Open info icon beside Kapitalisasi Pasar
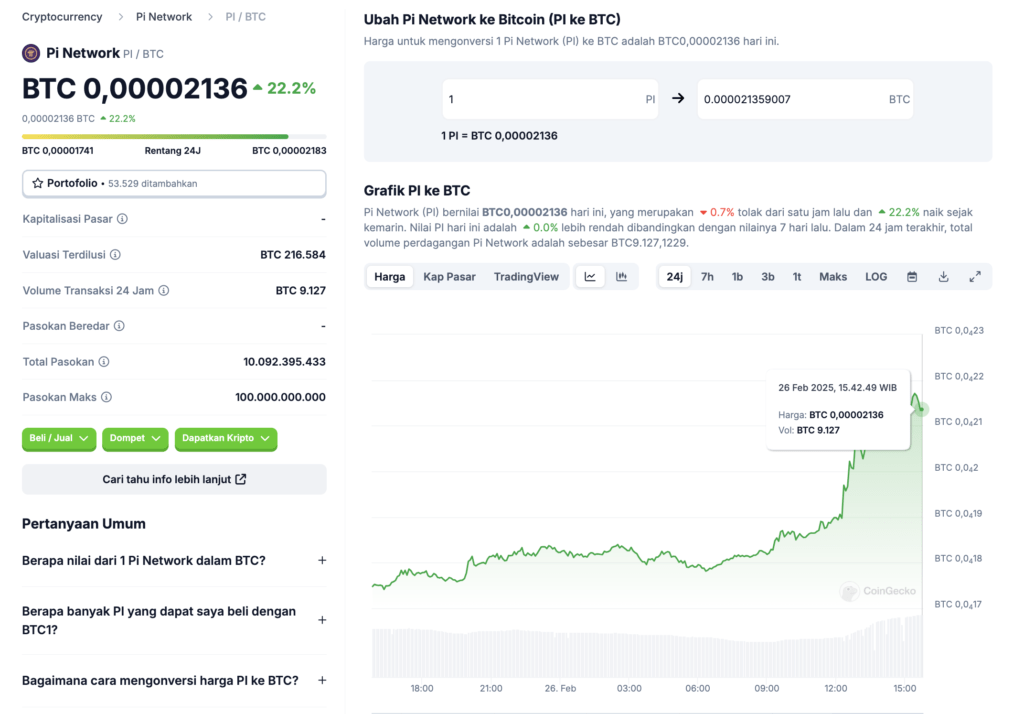1024x714 pixels. (122, 219)
